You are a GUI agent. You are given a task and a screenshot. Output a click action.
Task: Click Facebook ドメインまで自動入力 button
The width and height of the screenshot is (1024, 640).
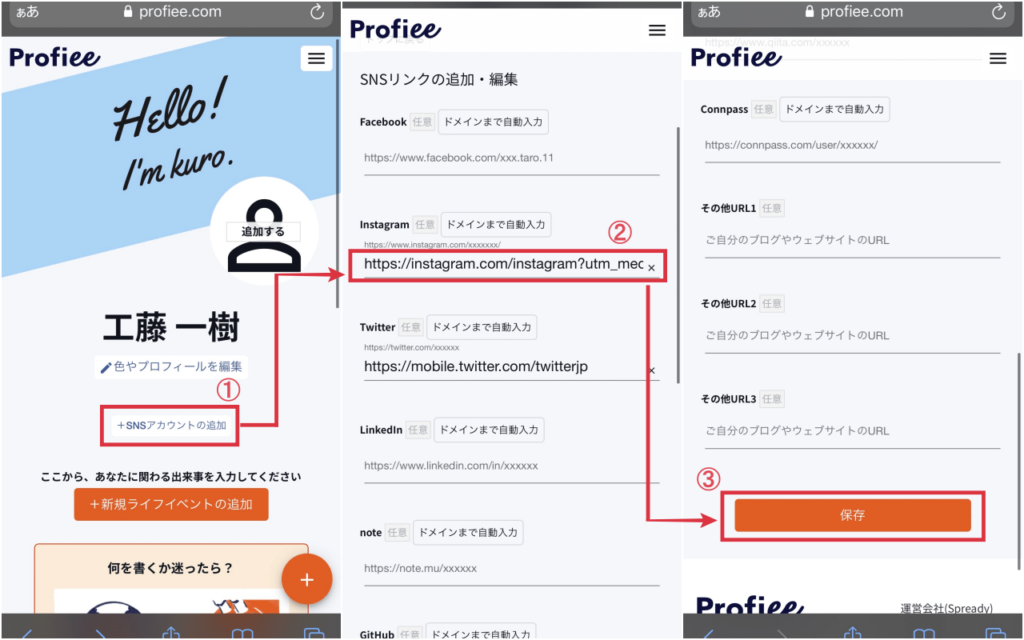[493, 122]
